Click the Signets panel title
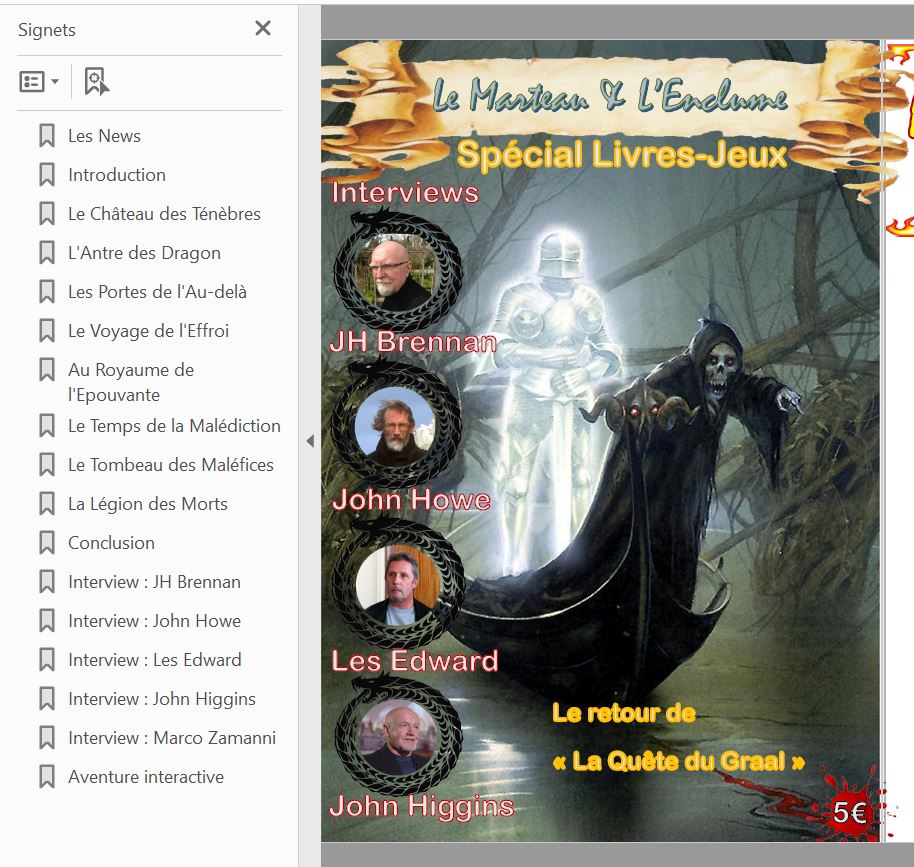The width and height of the screenshot is (914, 867). pyautogui.click(x=47, y=30)
